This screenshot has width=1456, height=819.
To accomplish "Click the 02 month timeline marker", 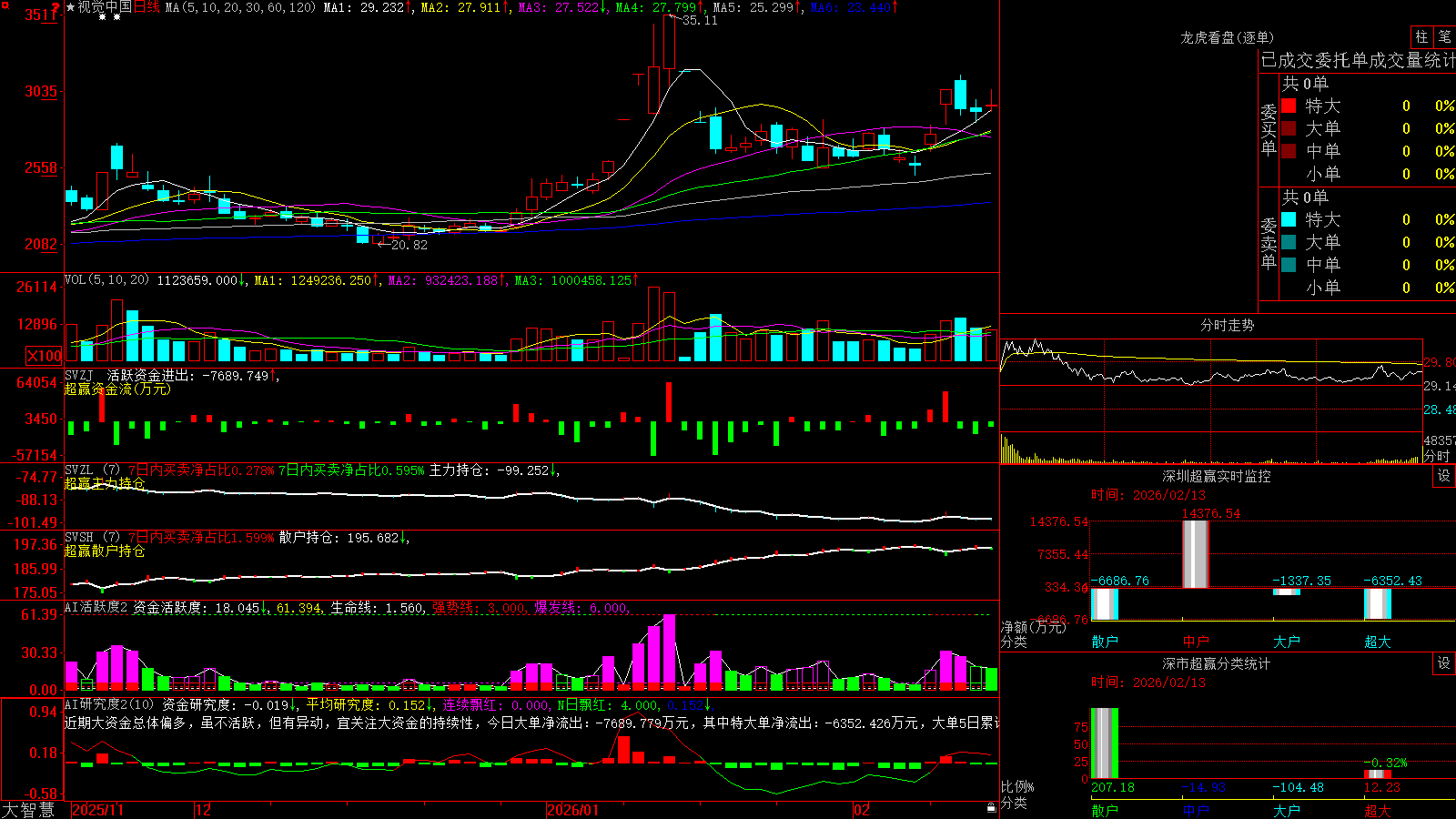I will tap(862, 810).
